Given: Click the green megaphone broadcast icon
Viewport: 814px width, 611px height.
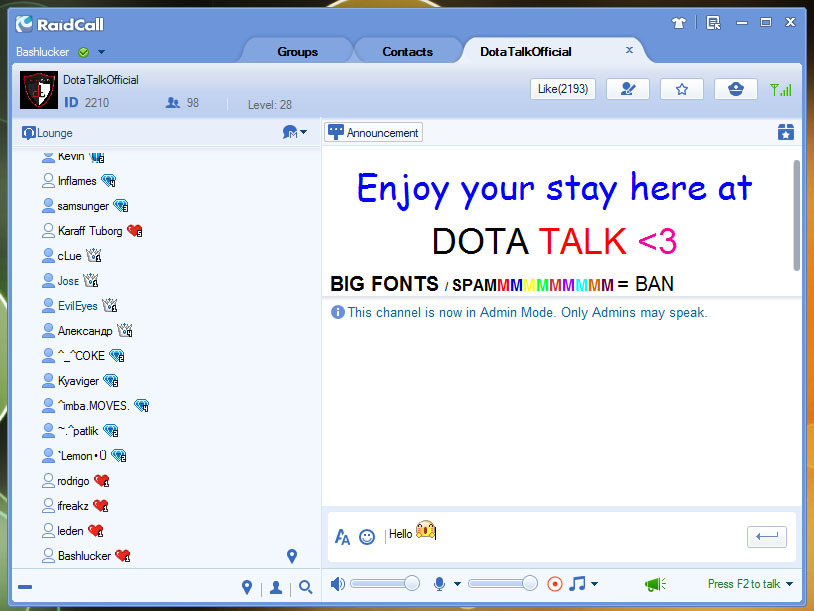Looking at the screenshot, I should click(655, 584).
